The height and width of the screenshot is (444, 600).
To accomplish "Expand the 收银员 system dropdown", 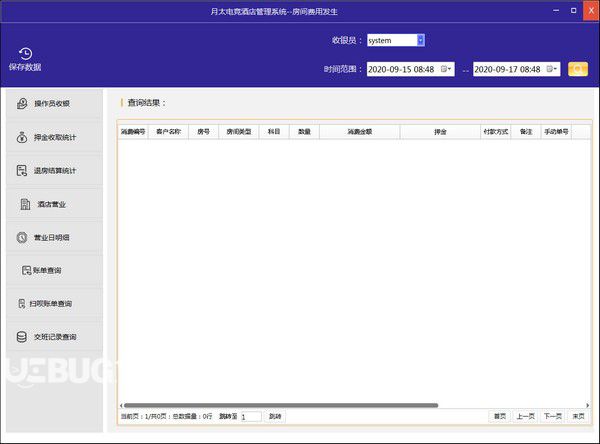I will (421, 40).
